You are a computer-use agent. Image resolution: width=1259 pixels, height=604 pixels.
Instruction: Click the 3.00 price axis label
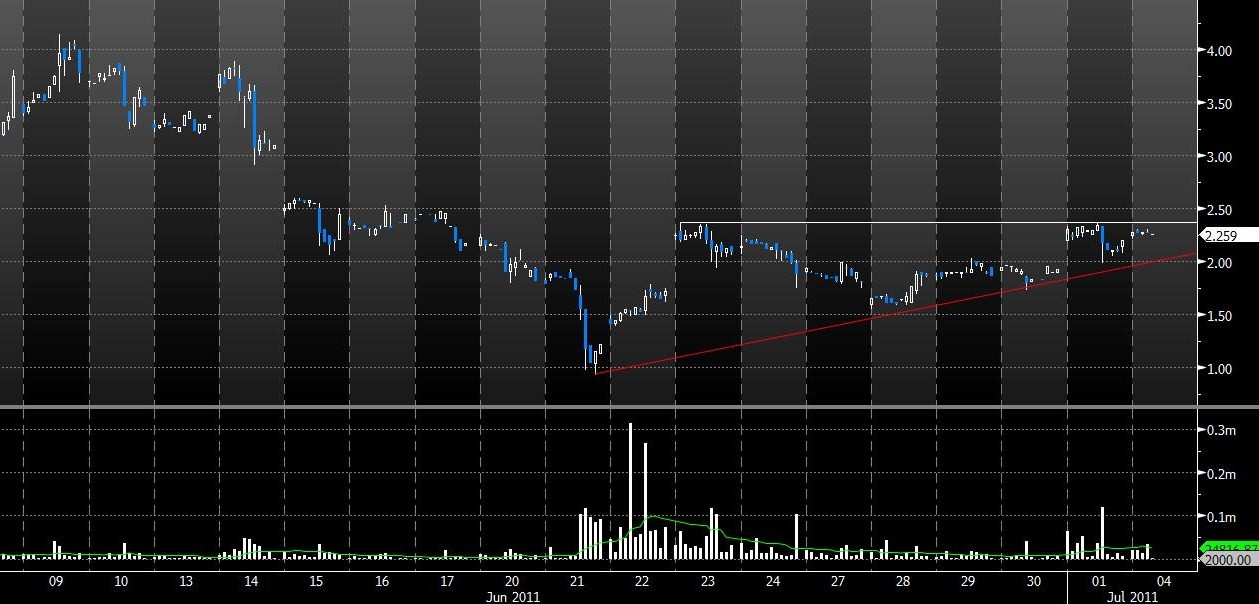[x=1219, y=156]
